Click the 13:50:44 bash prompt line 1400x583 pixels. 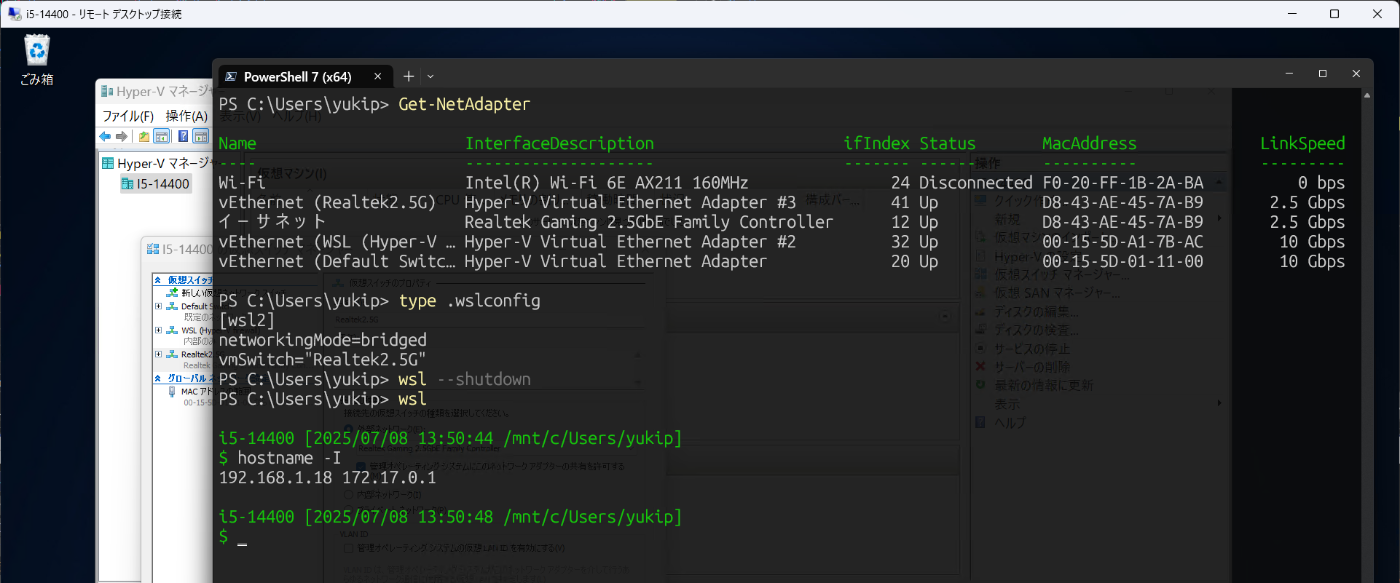pos(450,438)
